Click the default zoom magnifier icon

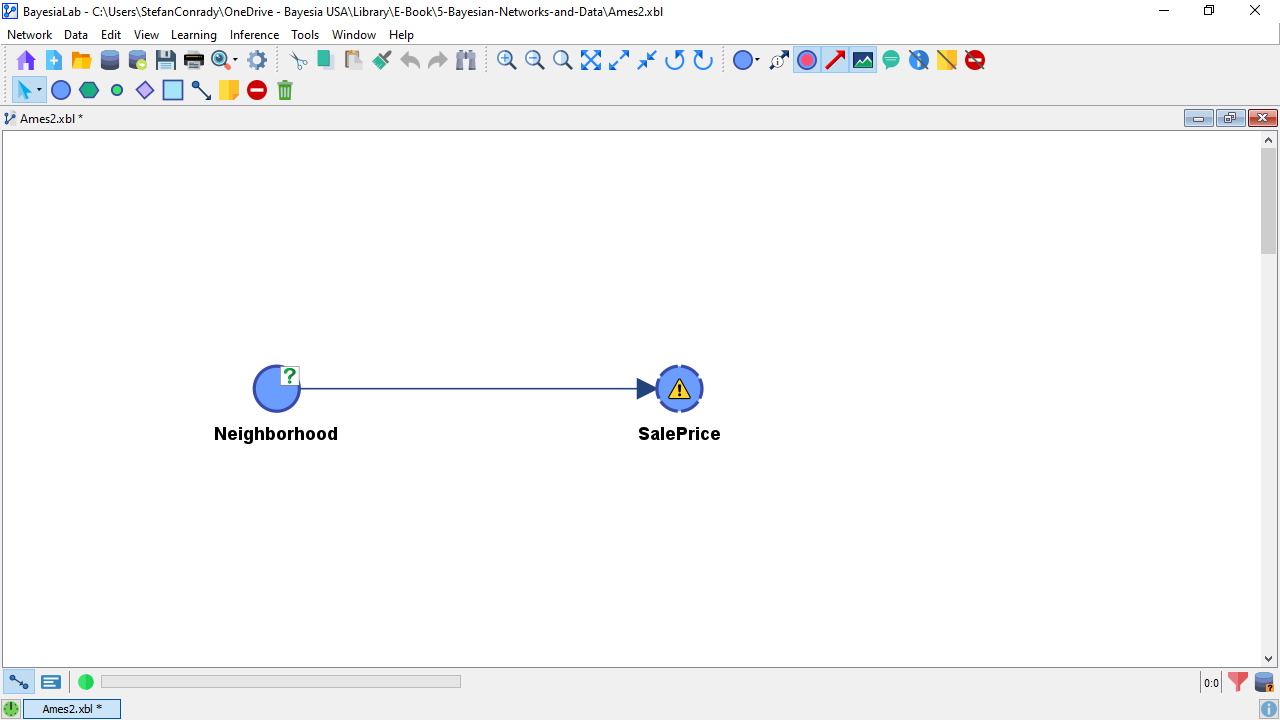point(563,60)
